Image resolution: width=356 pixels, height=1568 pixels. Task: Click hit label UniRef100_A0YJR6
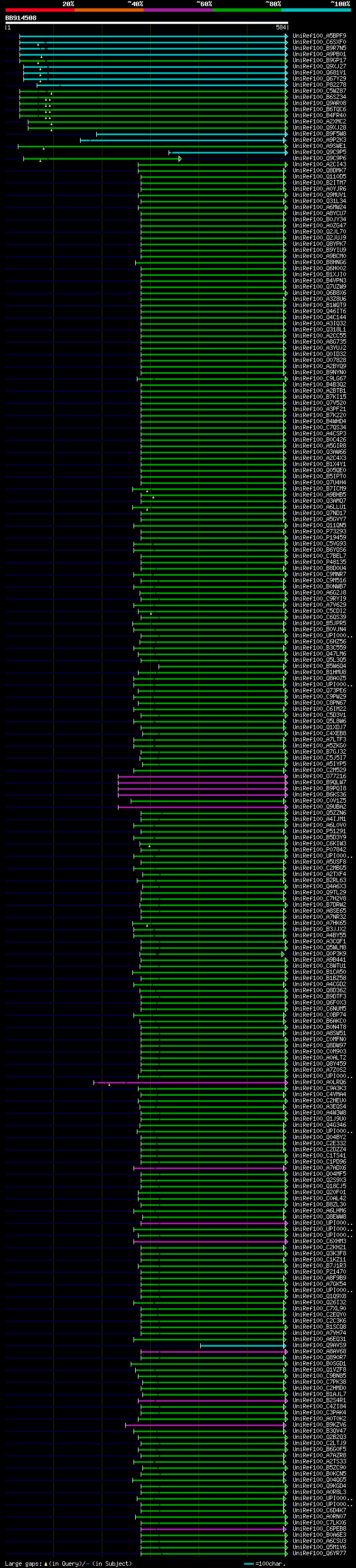click(x=319, y=189)
